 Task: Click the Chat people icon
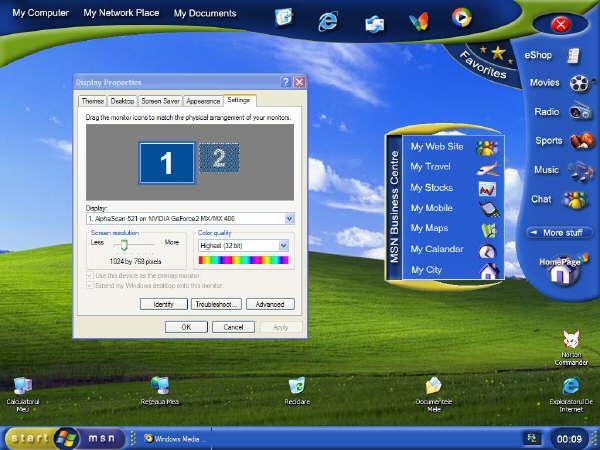tap(575, 200)
